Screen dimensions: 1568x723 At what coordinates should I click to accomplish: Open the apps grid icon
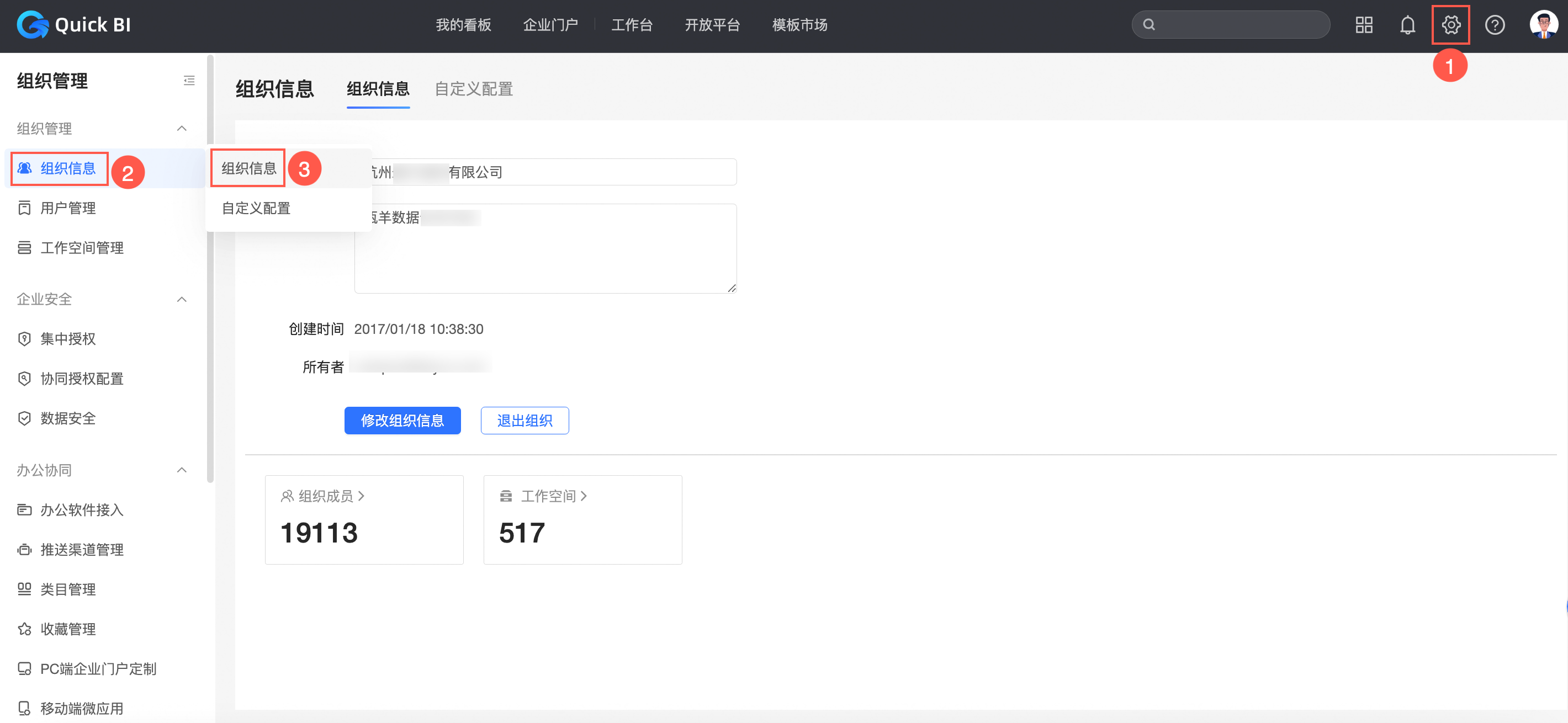pos(1364,25)
